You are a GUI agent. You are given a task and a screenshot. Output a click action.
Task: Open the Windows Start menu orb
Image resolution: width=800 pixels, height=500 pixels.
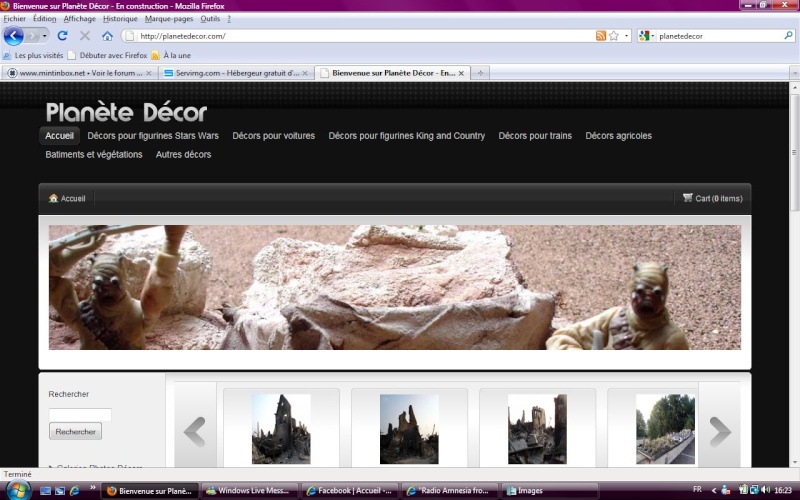pos(17,490)
